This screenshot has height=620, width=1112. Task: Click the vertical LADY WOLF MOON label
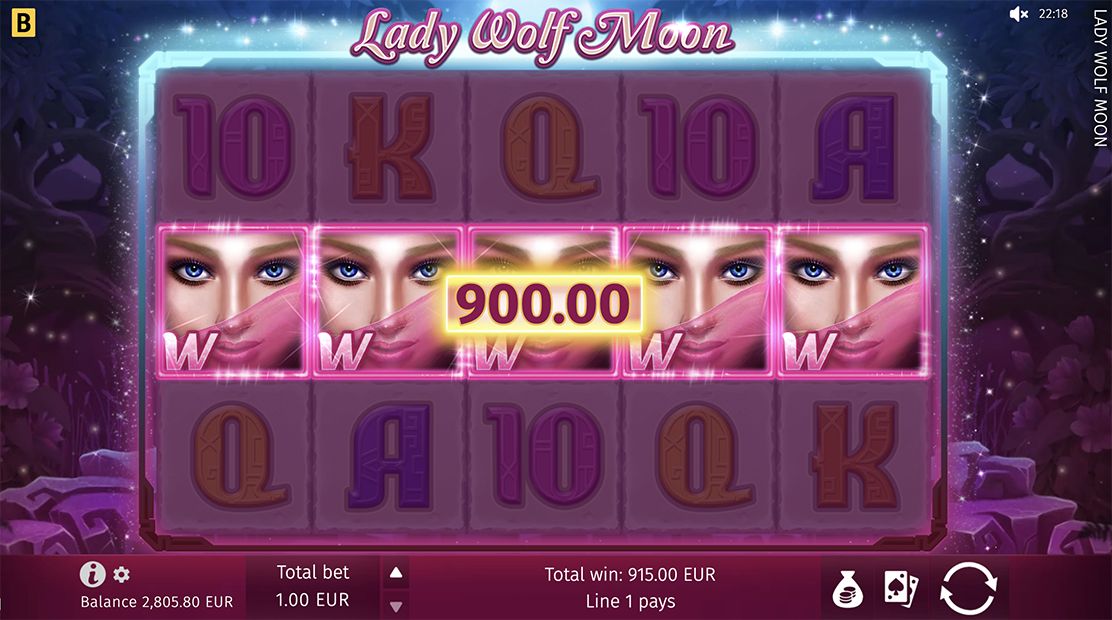tap(1100, 78)
